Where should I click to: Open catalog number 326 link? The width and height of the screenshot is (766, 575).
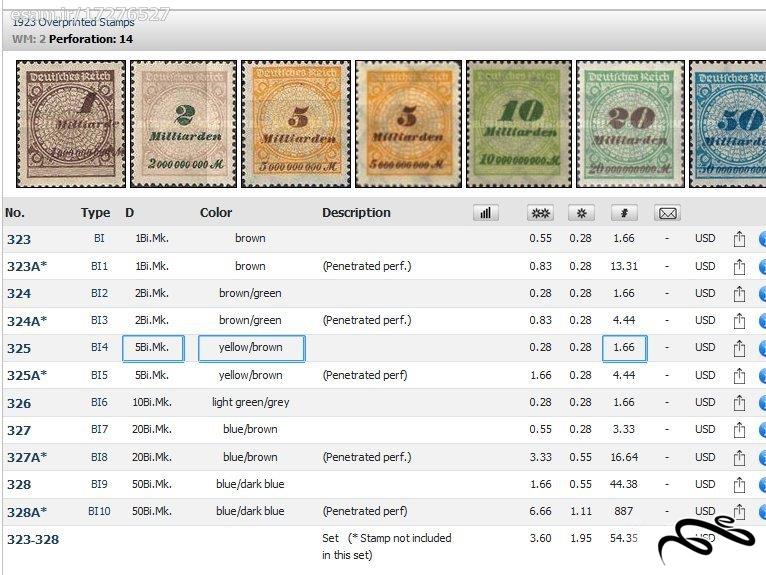pos(19,403)
